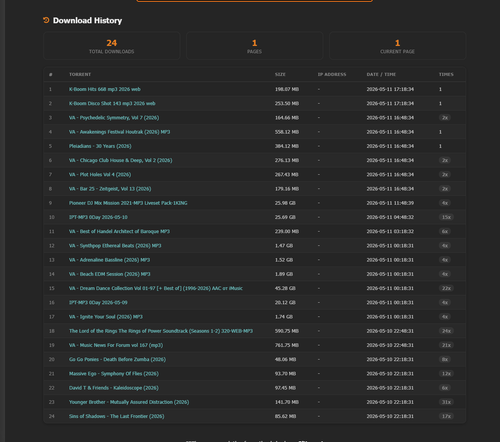Open Pioneer DJ Mix Mission 2021 Liveset Pack

pos(128,203)
